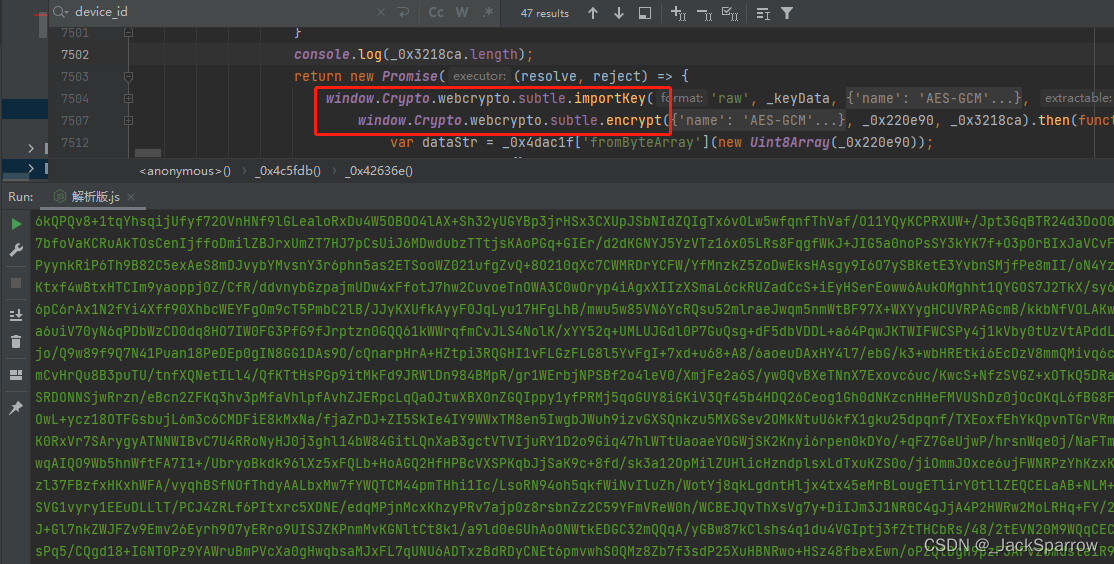This screenshot has width=1114, height=564.
Task: Select <anonymous>() breadcrumb
Action: tap(185, 171)
